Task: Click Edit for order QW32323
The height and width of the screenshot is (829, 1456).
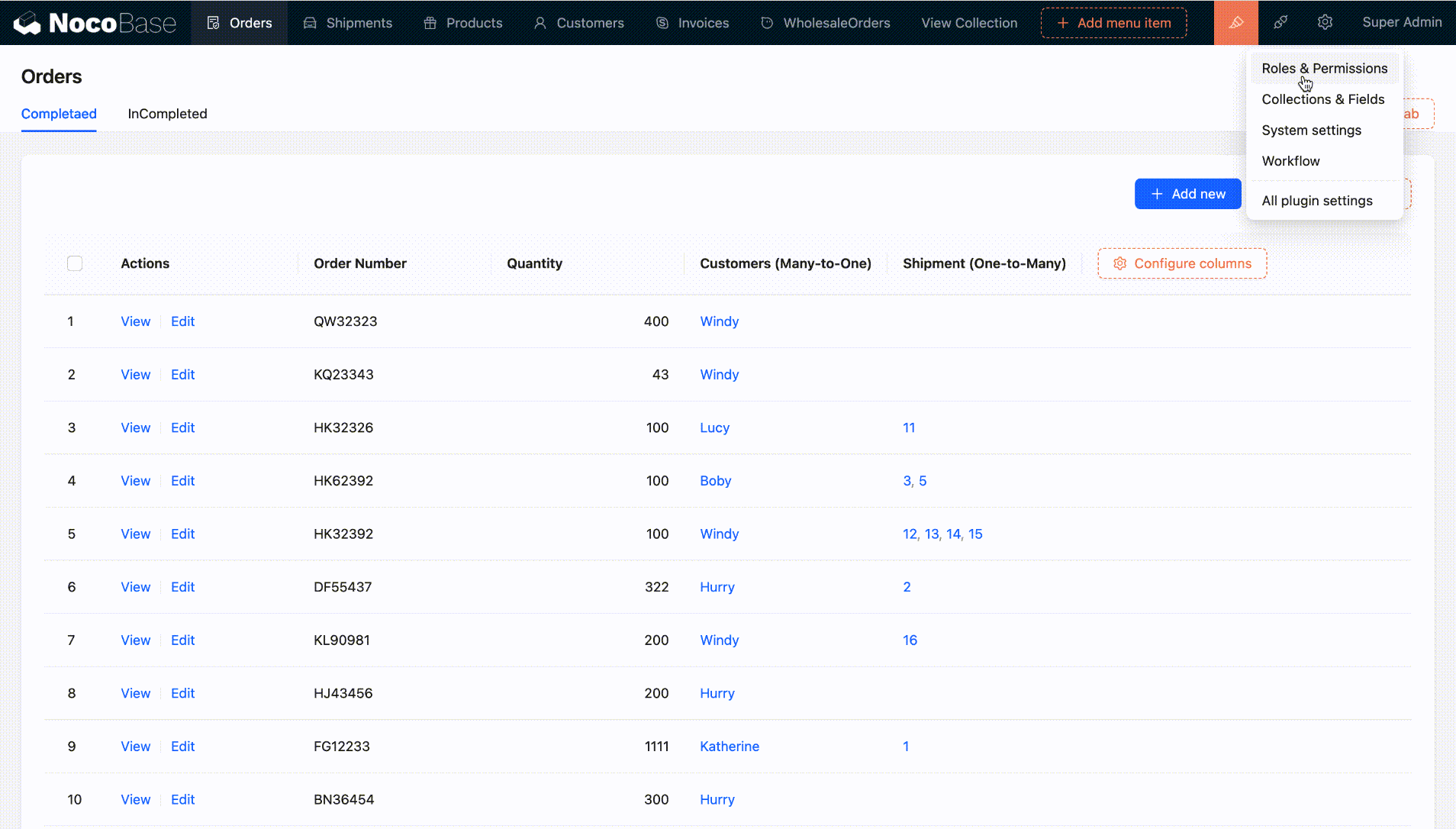Action: click(182, 321)
